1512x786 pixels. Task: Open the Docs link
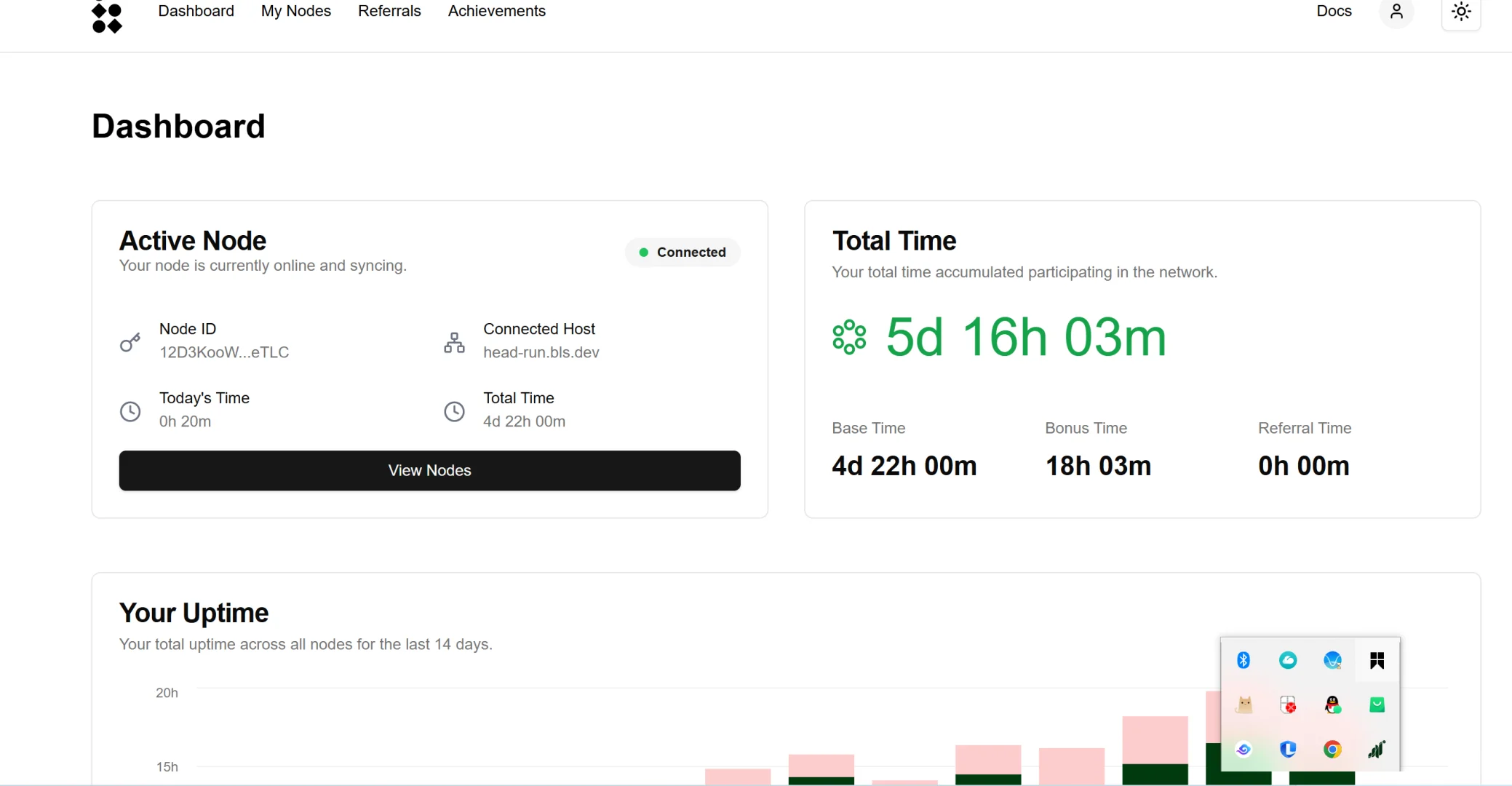[1333, 11]
